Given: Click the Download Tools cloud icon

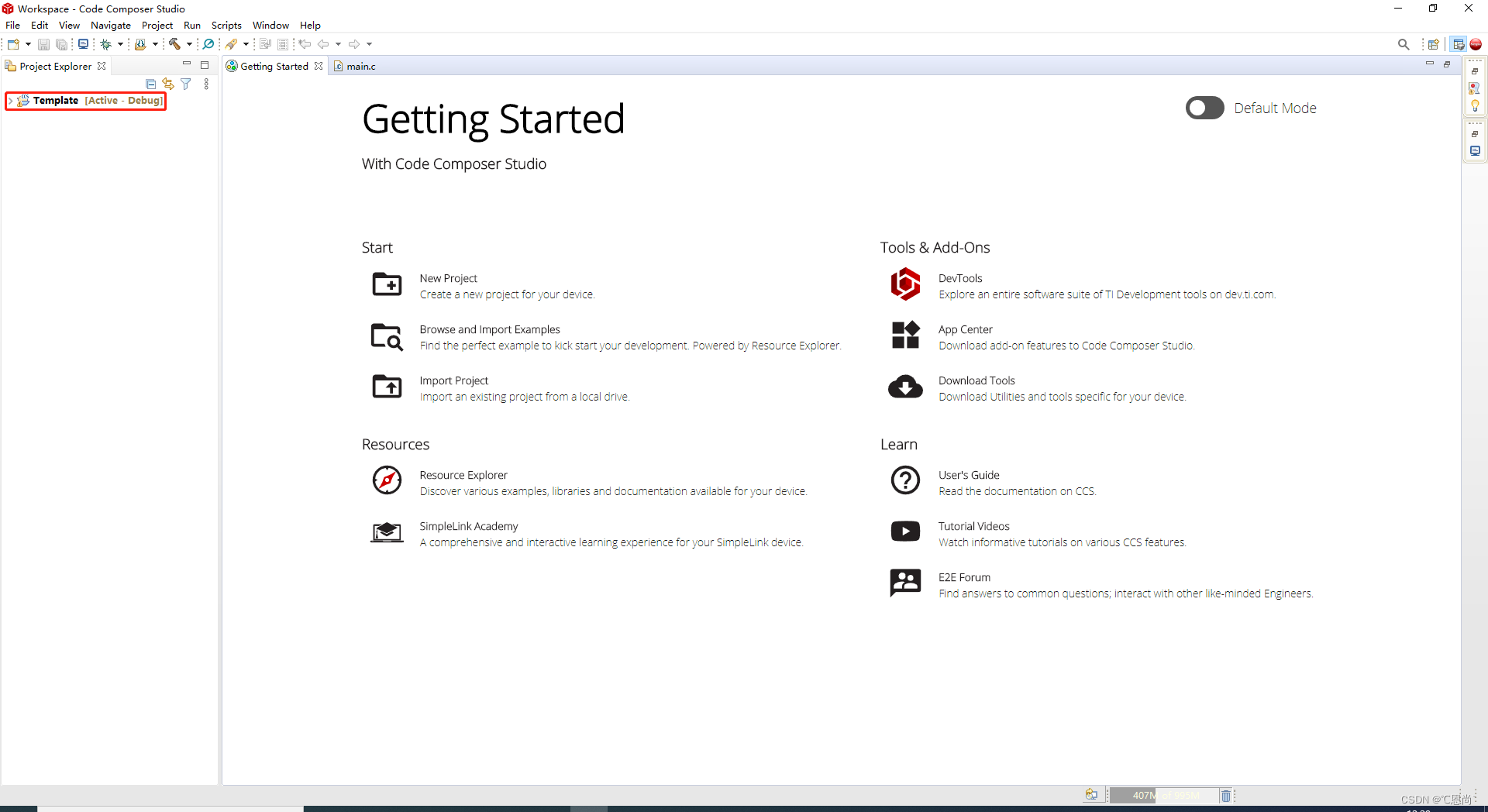Looking at the screenshot, I should [x=905, y=387].
